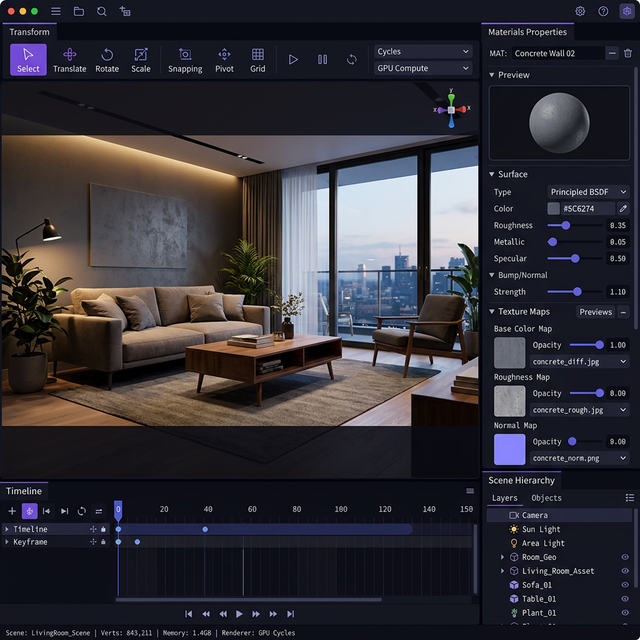Choose the Scale tool
The image size is (640, 640).
tap(141, 59)
